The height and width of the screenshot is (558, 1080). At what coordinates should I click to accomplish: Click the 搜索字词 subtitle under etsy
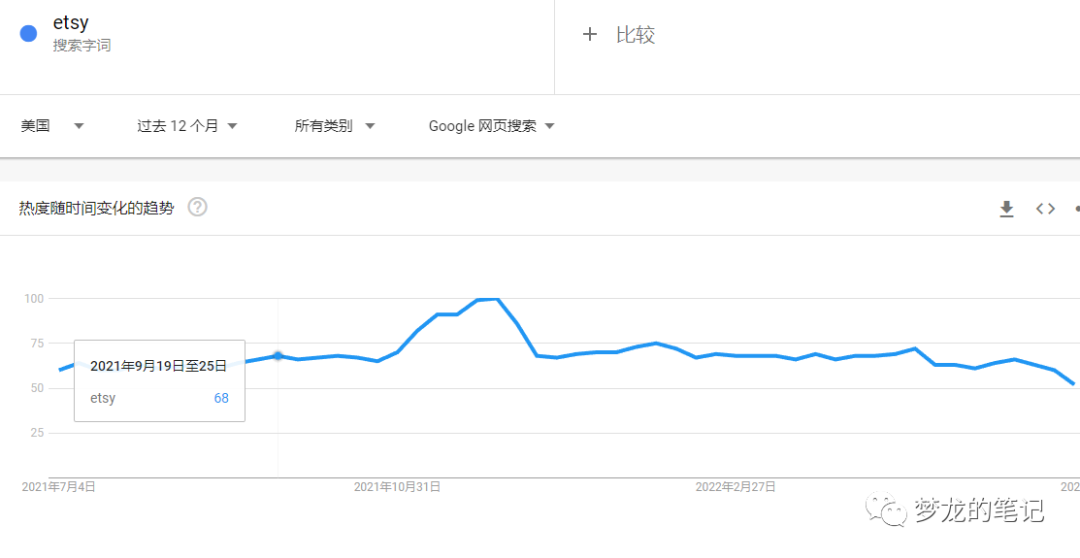82,46
